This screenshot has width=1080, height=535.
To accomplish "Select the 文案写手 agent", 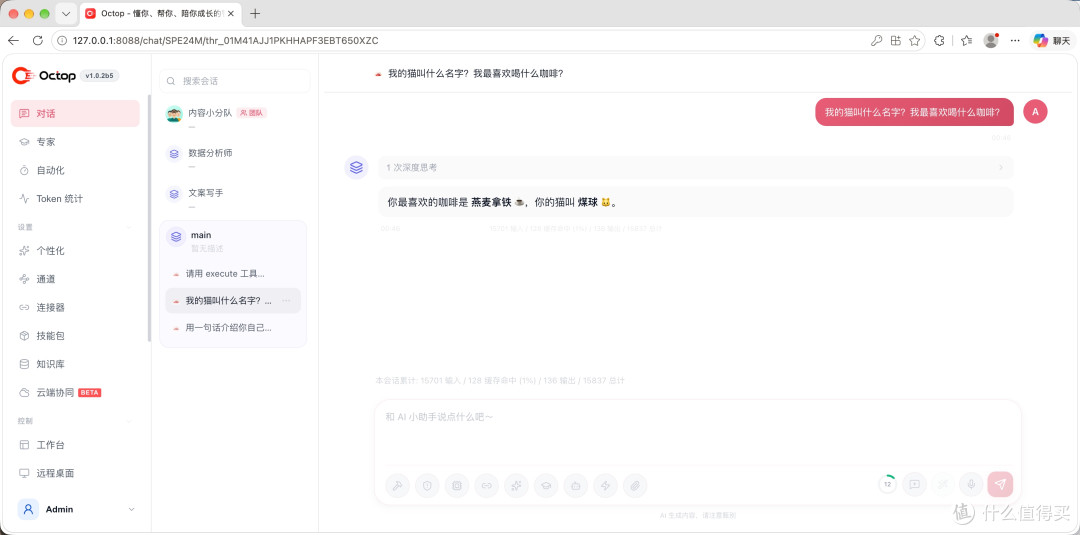I will pos(233,196).
